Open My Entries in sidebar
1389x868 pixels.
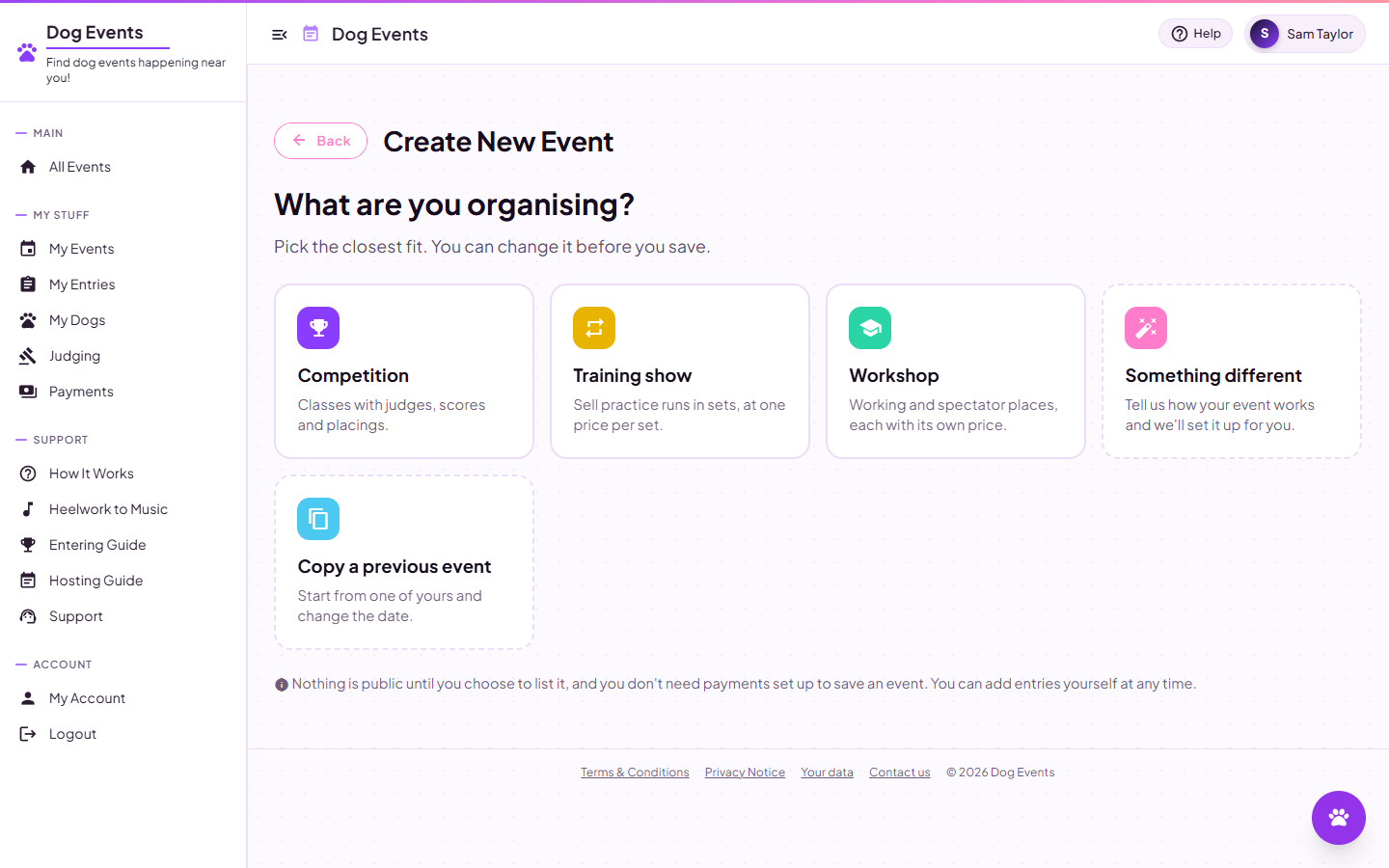[82, 285]
